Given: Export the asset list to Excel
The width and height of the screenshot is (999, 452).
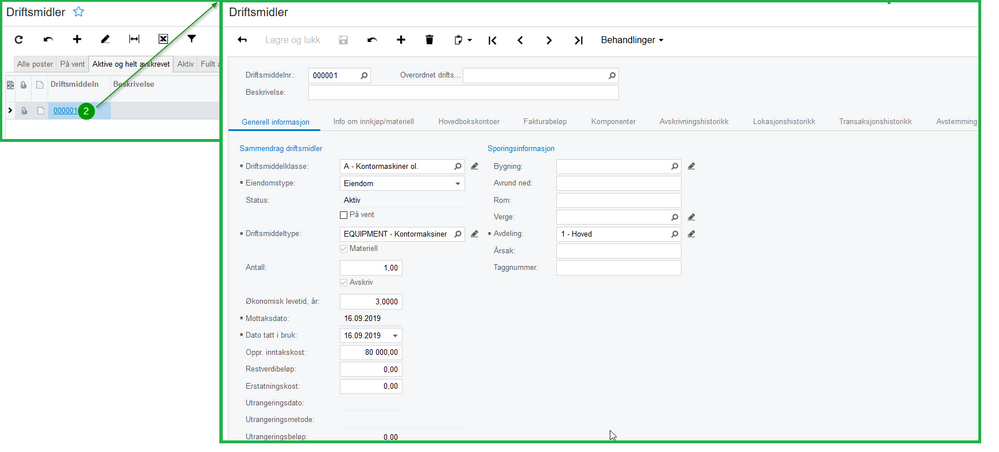Looking at the screenshot, I should coord(162,40).
